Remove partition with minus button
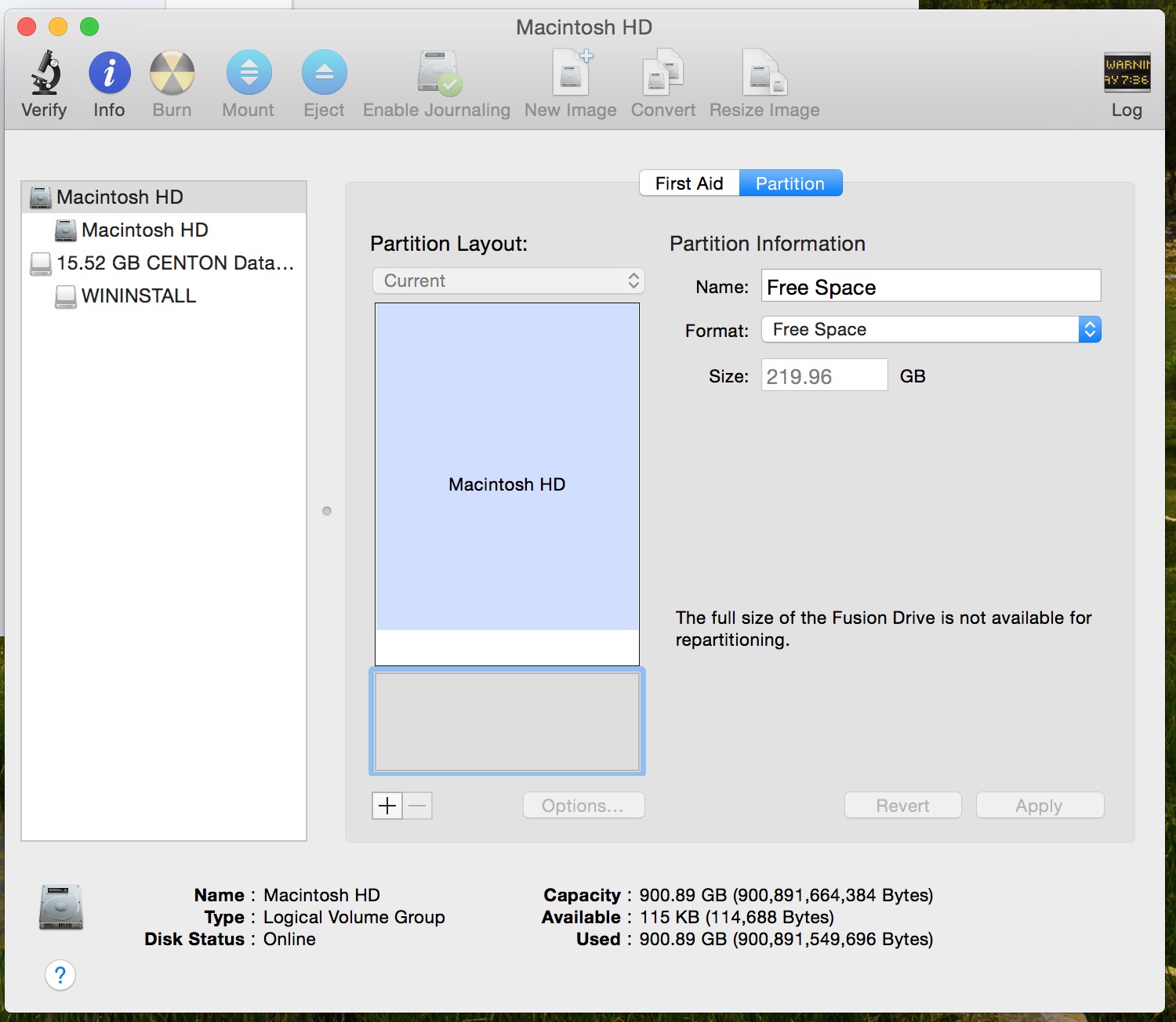Image resolution: width=1176 pixels, height=1022 pixels. [x=418, y=806]
